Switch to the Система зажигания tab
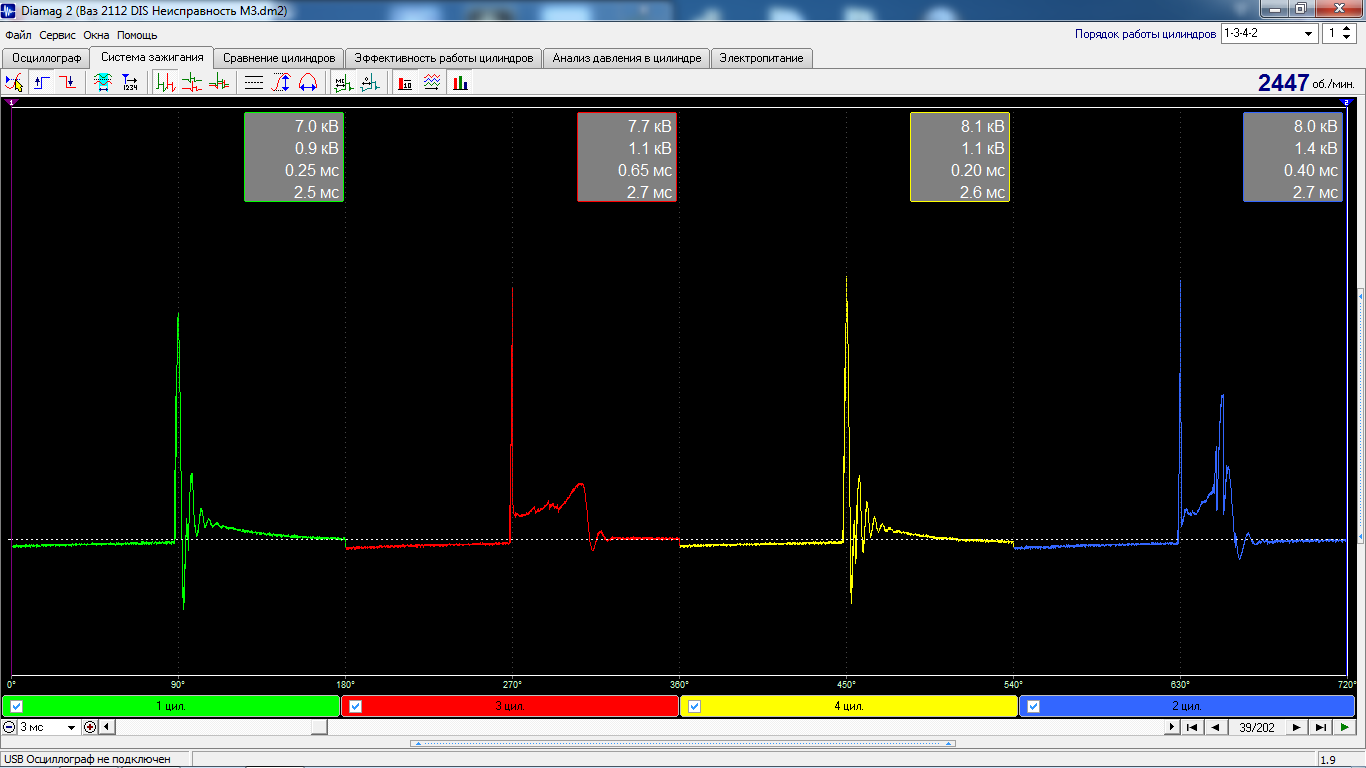The width and height of the screenshot is (1366, 768). (x=152, y=57)
